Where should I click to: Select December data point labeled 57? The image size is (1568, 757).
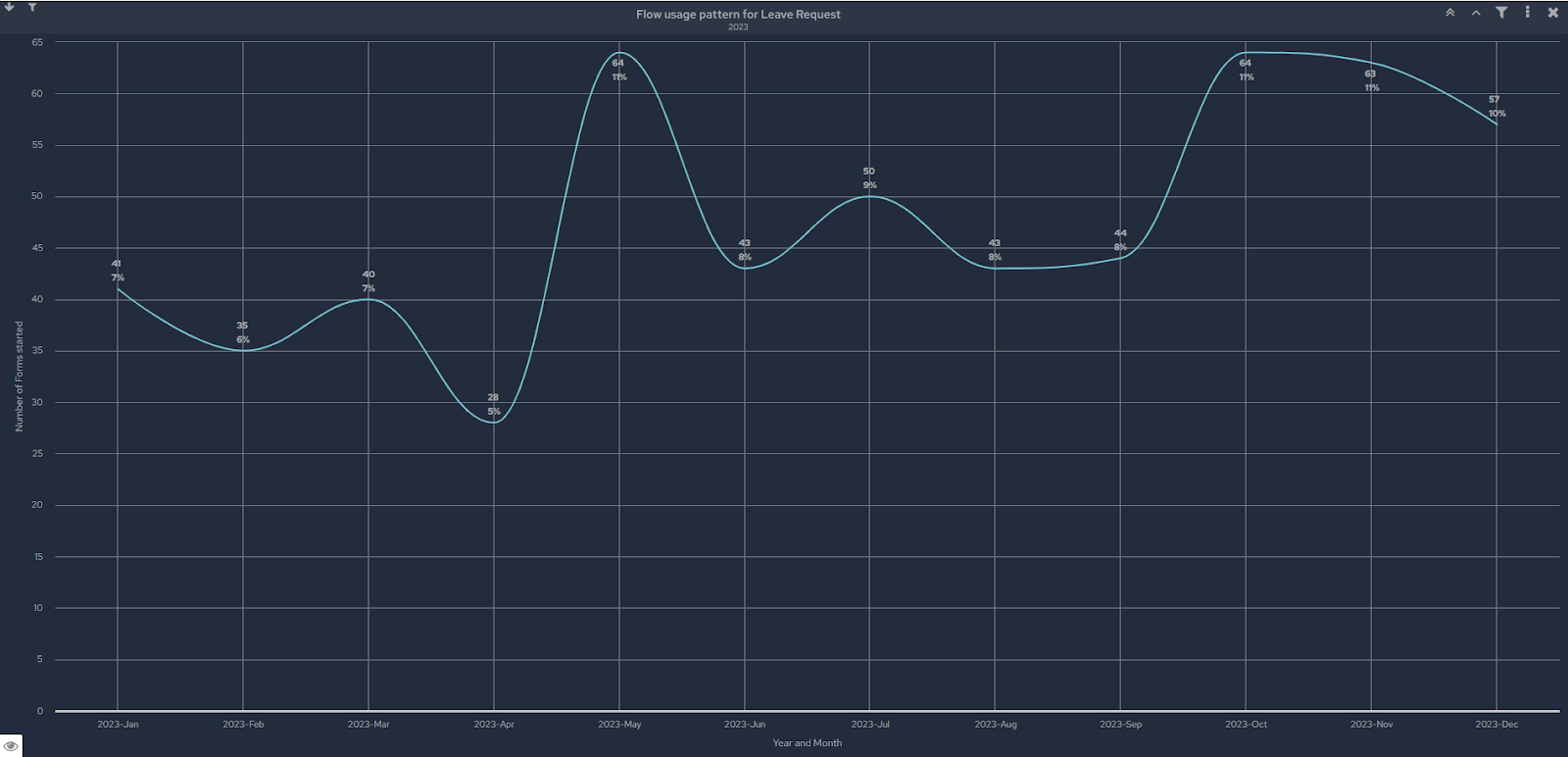pyautogui.click(x=1496, y=125)
